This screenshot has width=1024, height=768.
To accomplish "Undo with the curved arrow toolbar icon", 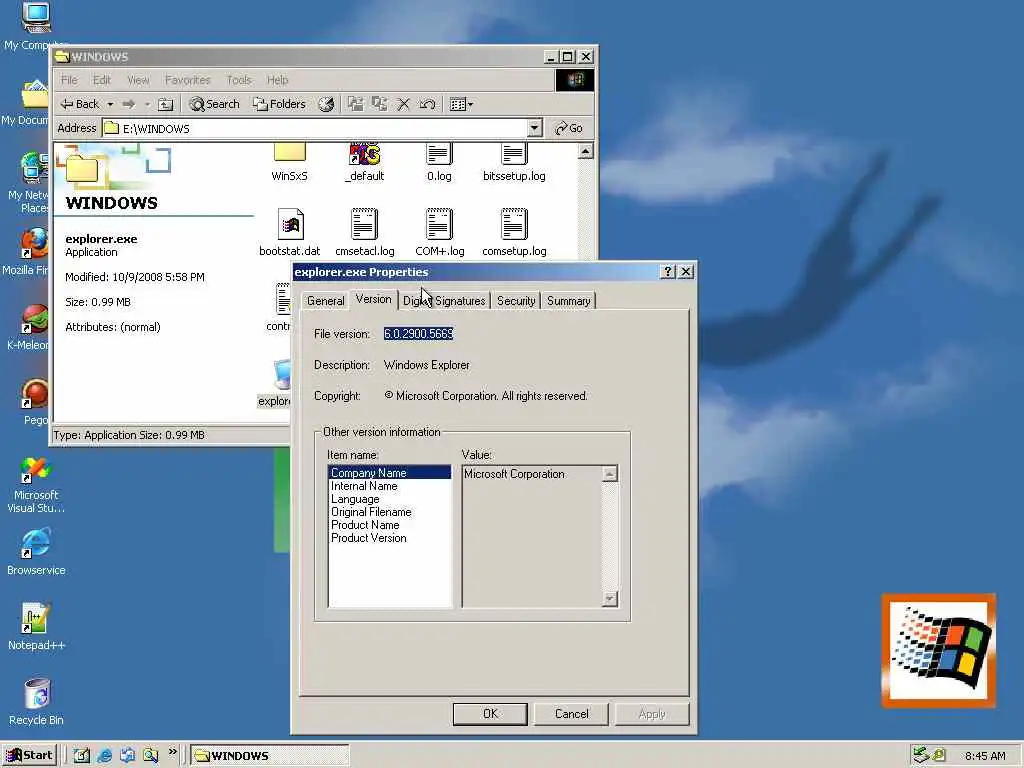I will (428, 104).
